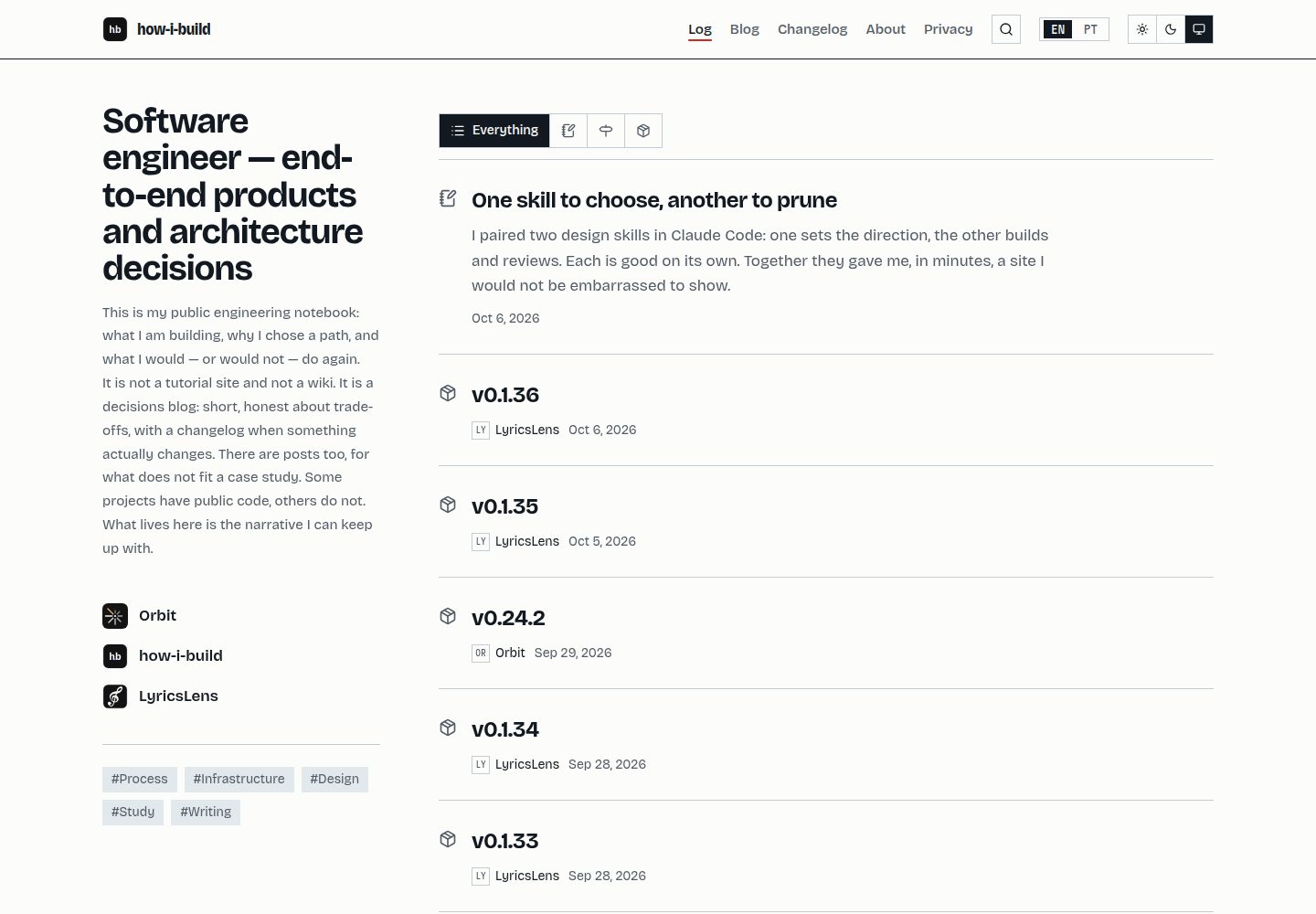Click the #Infrastructure tag

239,780
